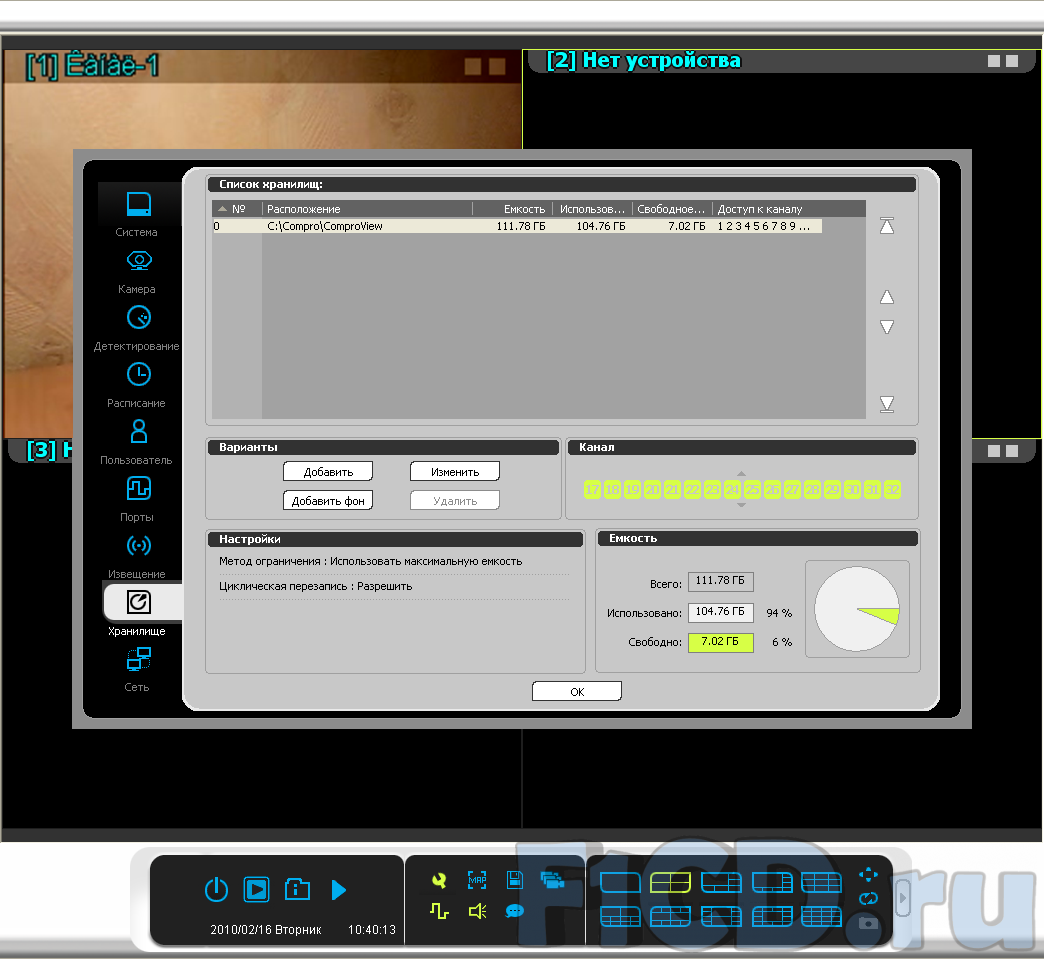The image size is (1044, 960).
Task: Click the cycle loop arrows icon
Action: (868, 899)
